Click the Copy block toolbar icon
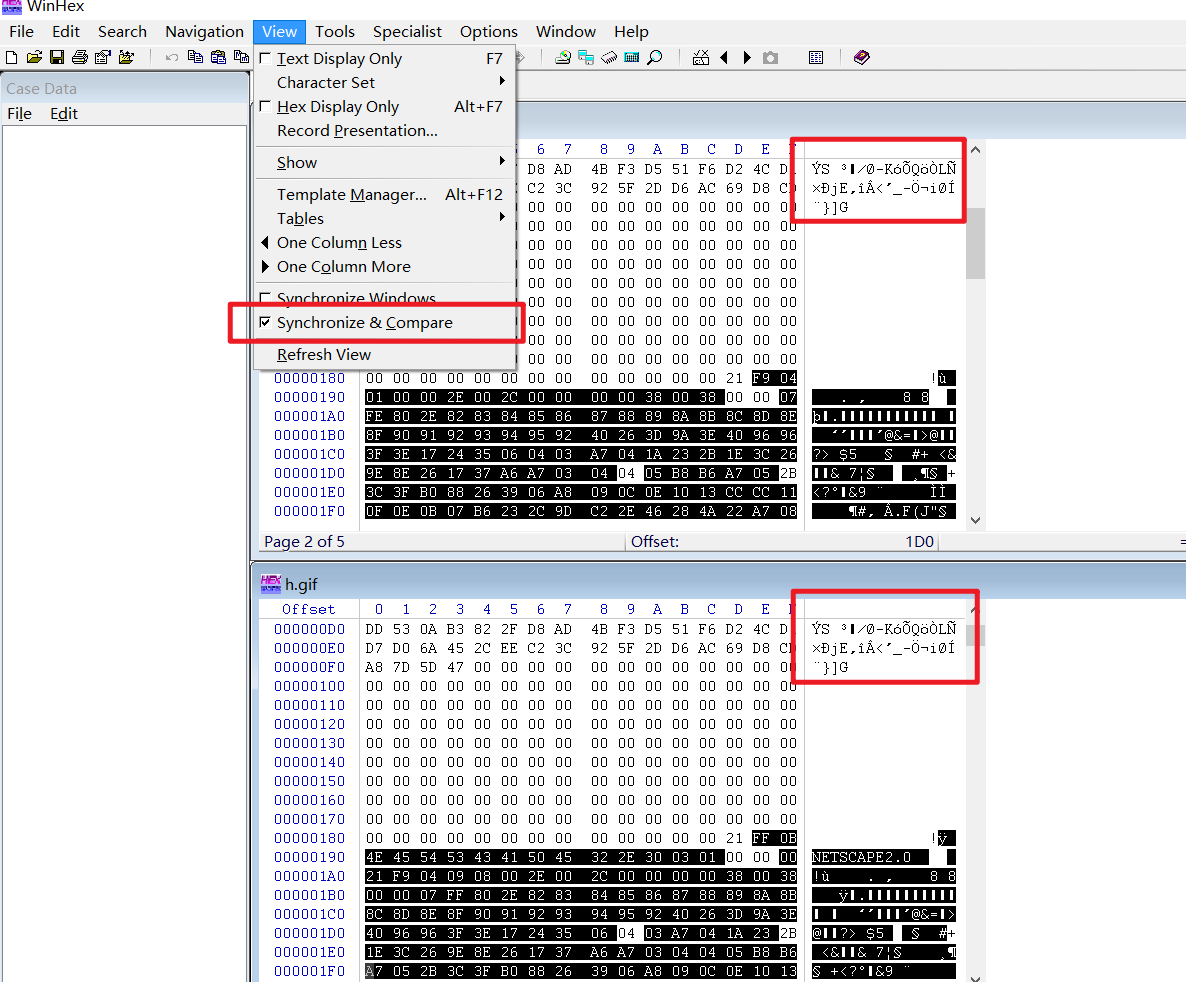Screen dimensions: 1186x982 [195, 57]
